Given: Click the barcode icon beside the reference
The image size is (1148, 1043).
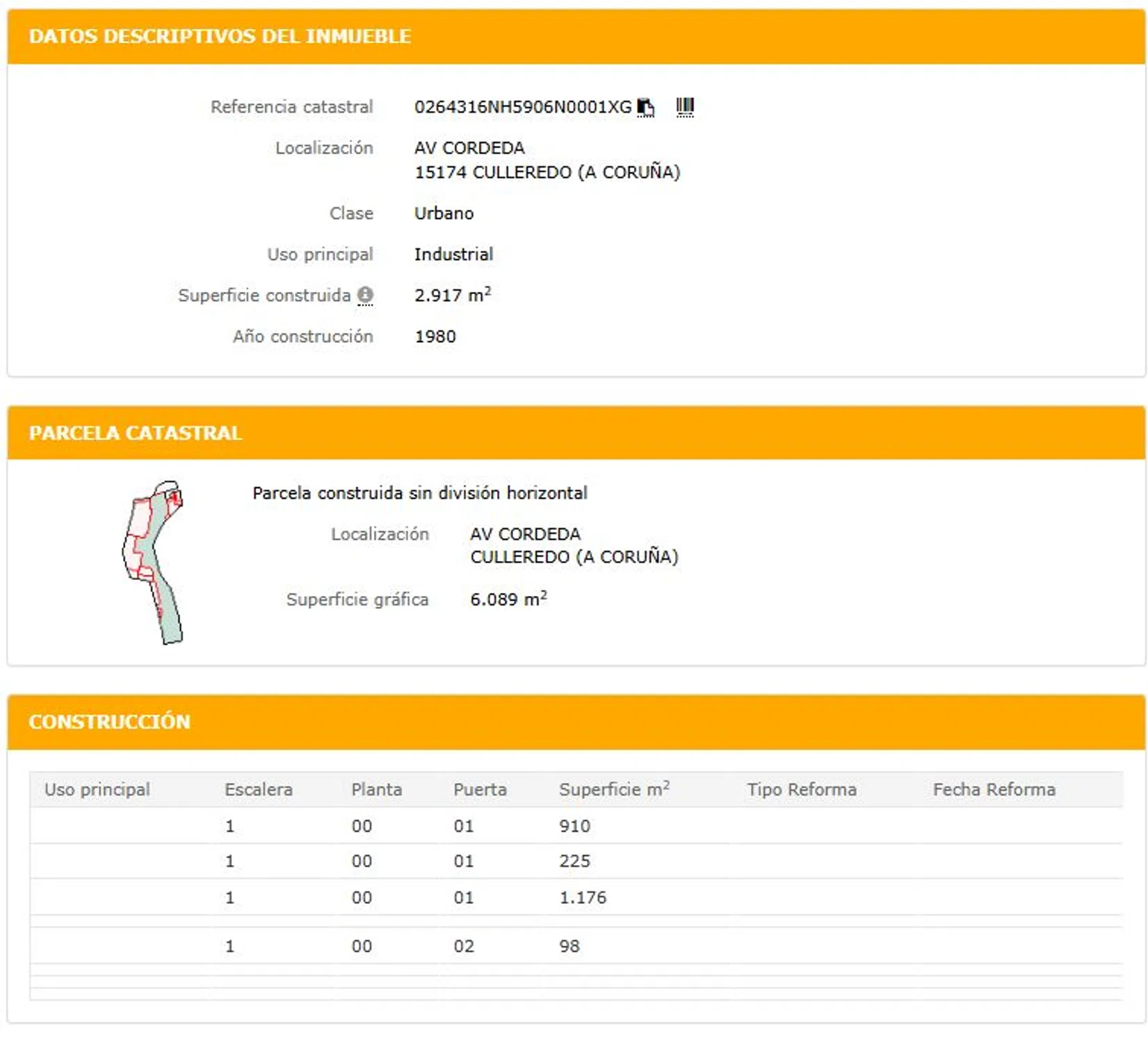Looking at the screenshot, I should coord(684,106).
